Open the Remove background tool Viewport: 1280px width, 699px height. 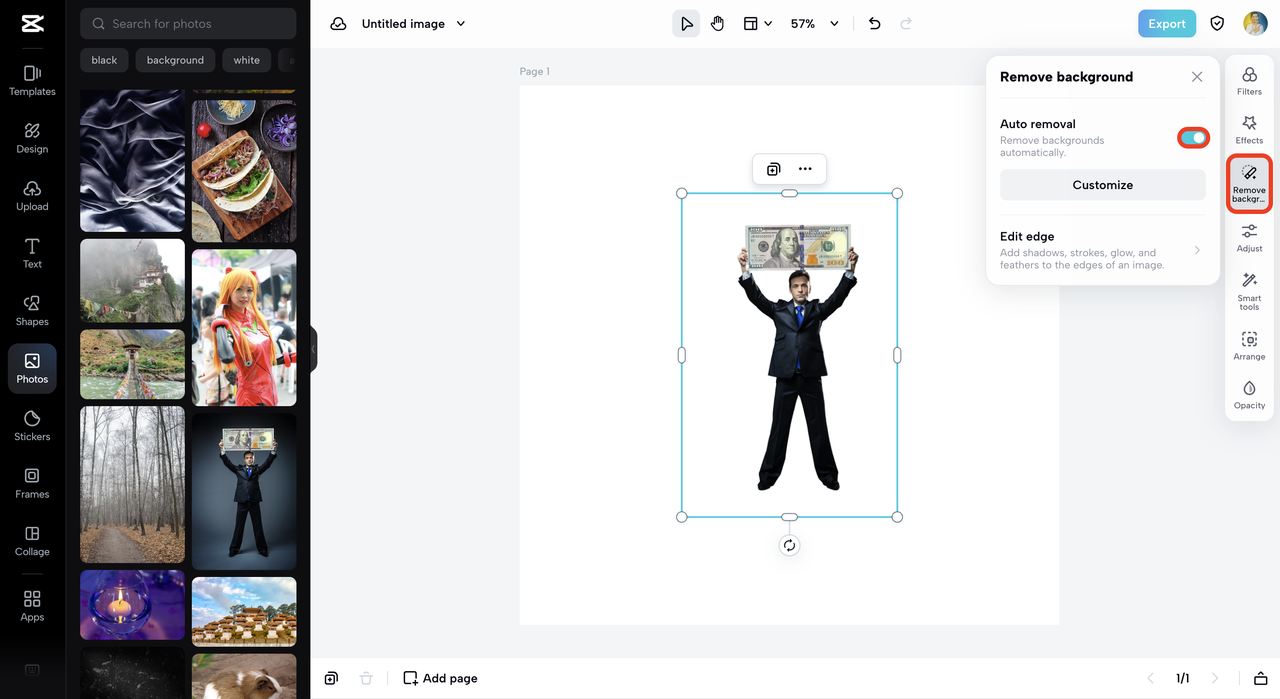coord(1249,182)
